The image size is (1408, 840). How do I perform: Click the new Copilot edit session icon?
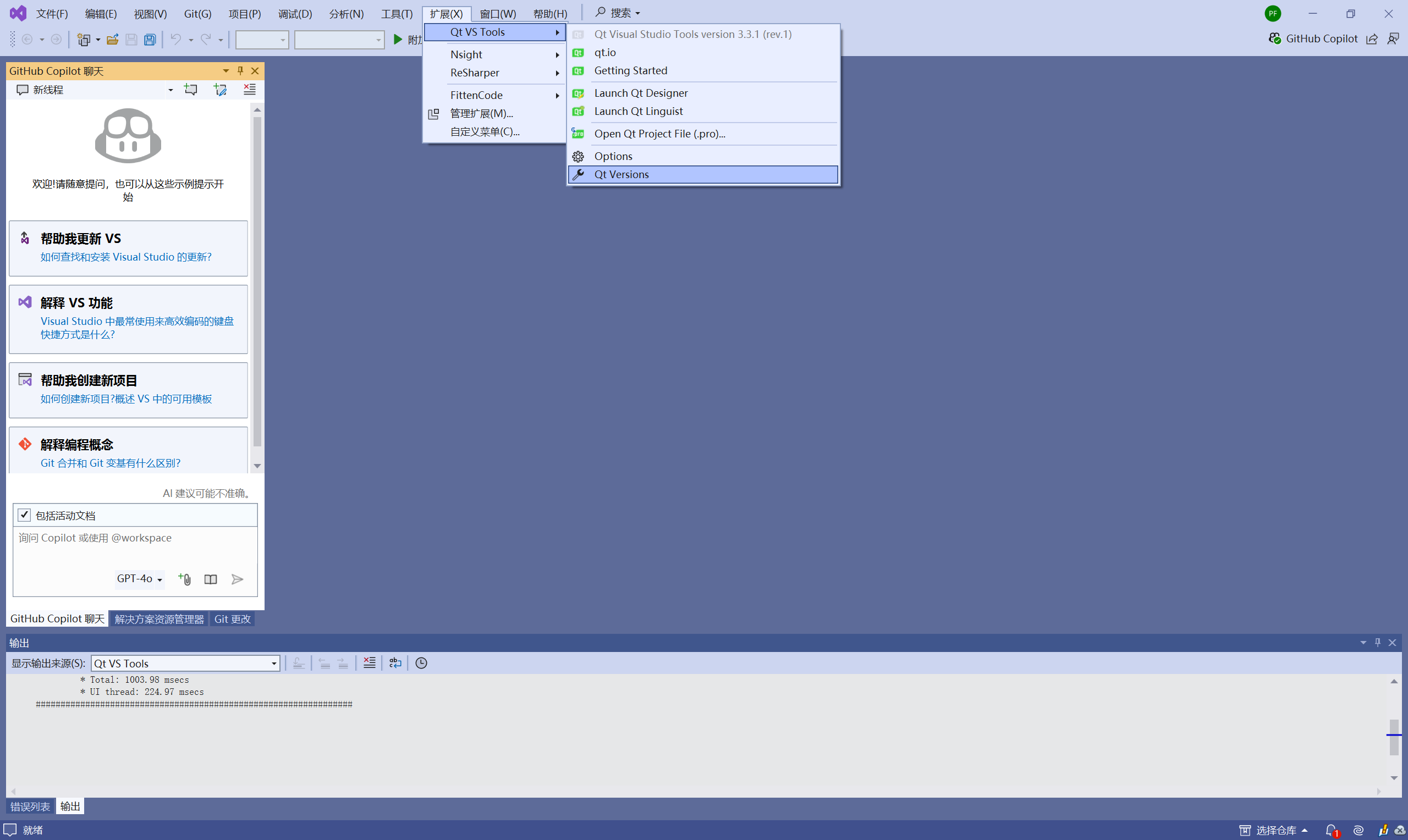220,90
